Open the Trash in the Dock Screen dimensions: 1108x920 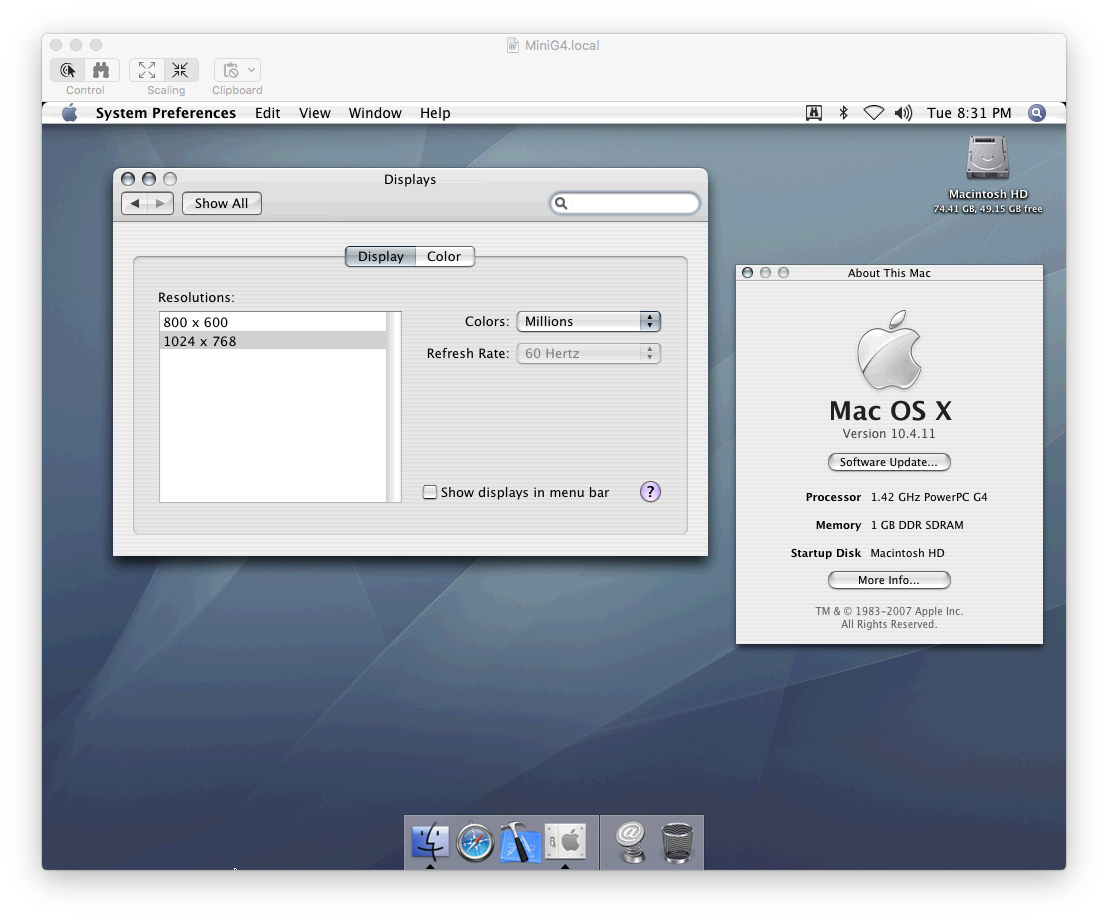pos(677,843)
